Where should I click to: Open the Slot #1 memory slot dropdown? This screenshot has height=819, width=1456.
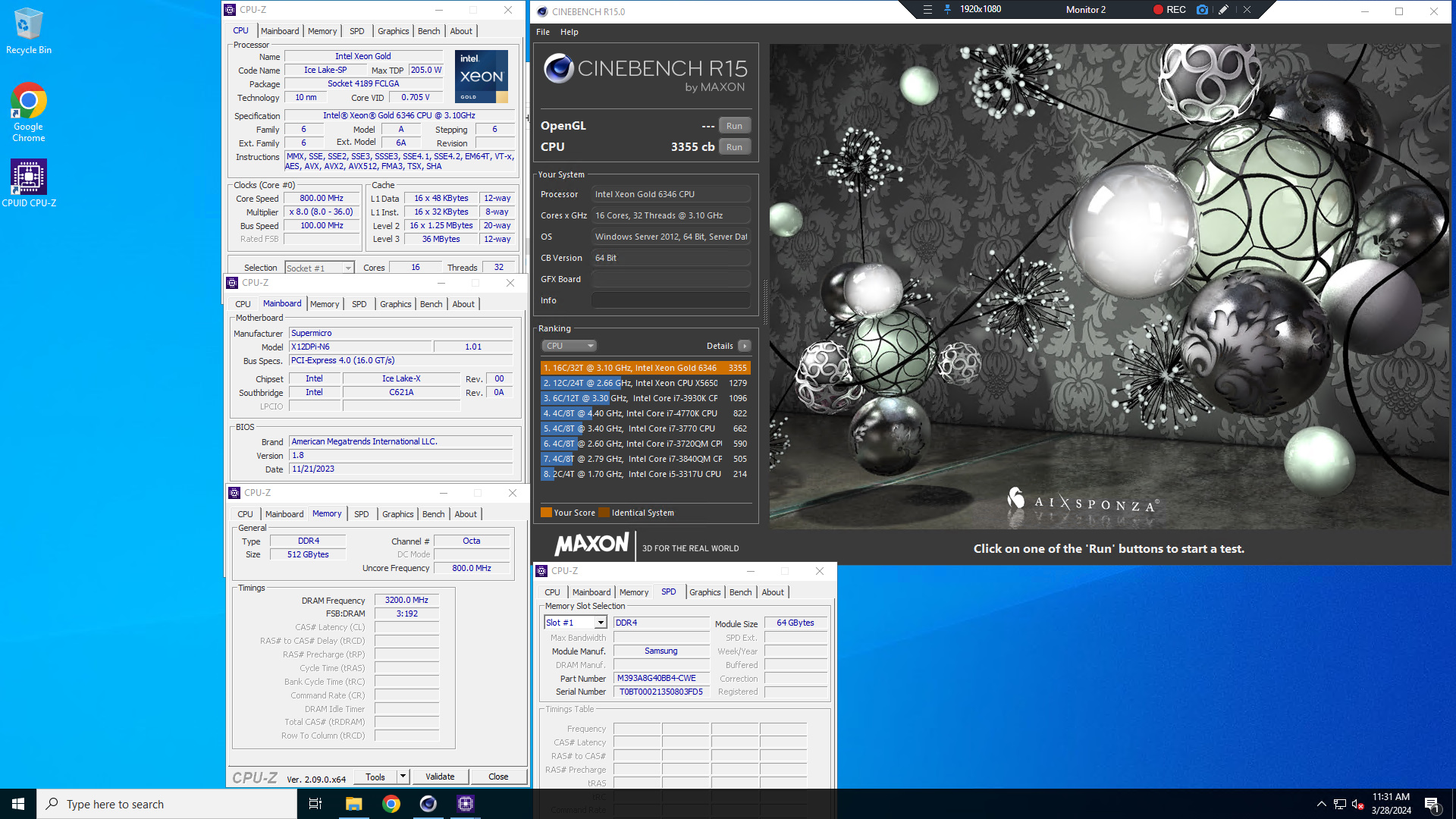click(576, 623)
